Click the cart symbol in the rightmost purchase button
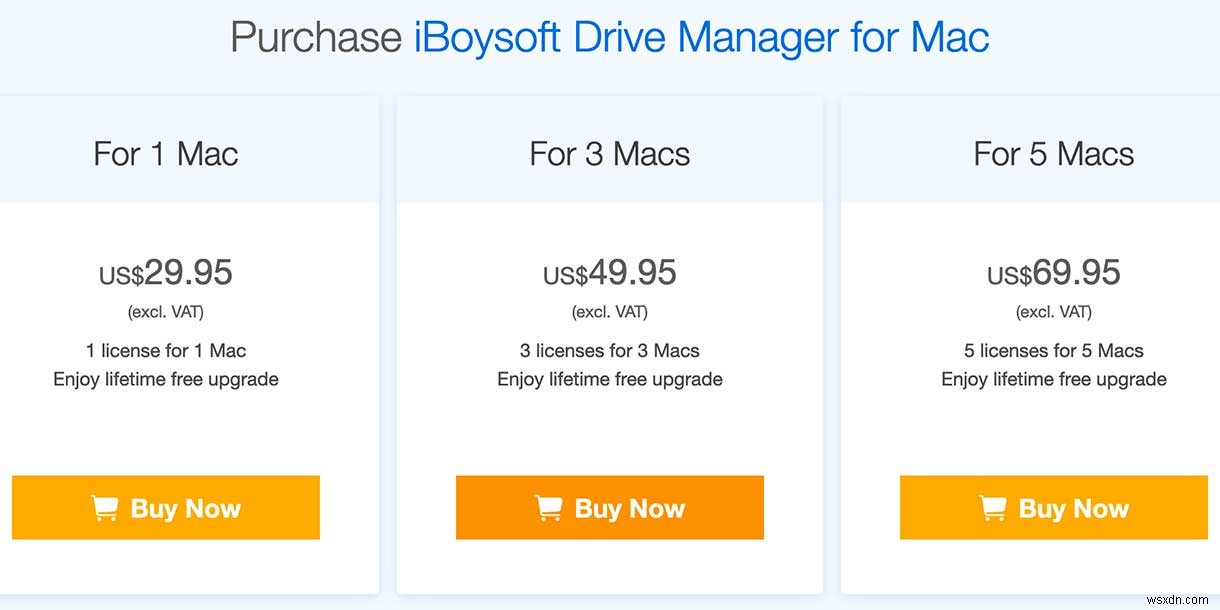The width and height of the screenshot is (1220, 610). pyautogui.click(x=993, y=508)
